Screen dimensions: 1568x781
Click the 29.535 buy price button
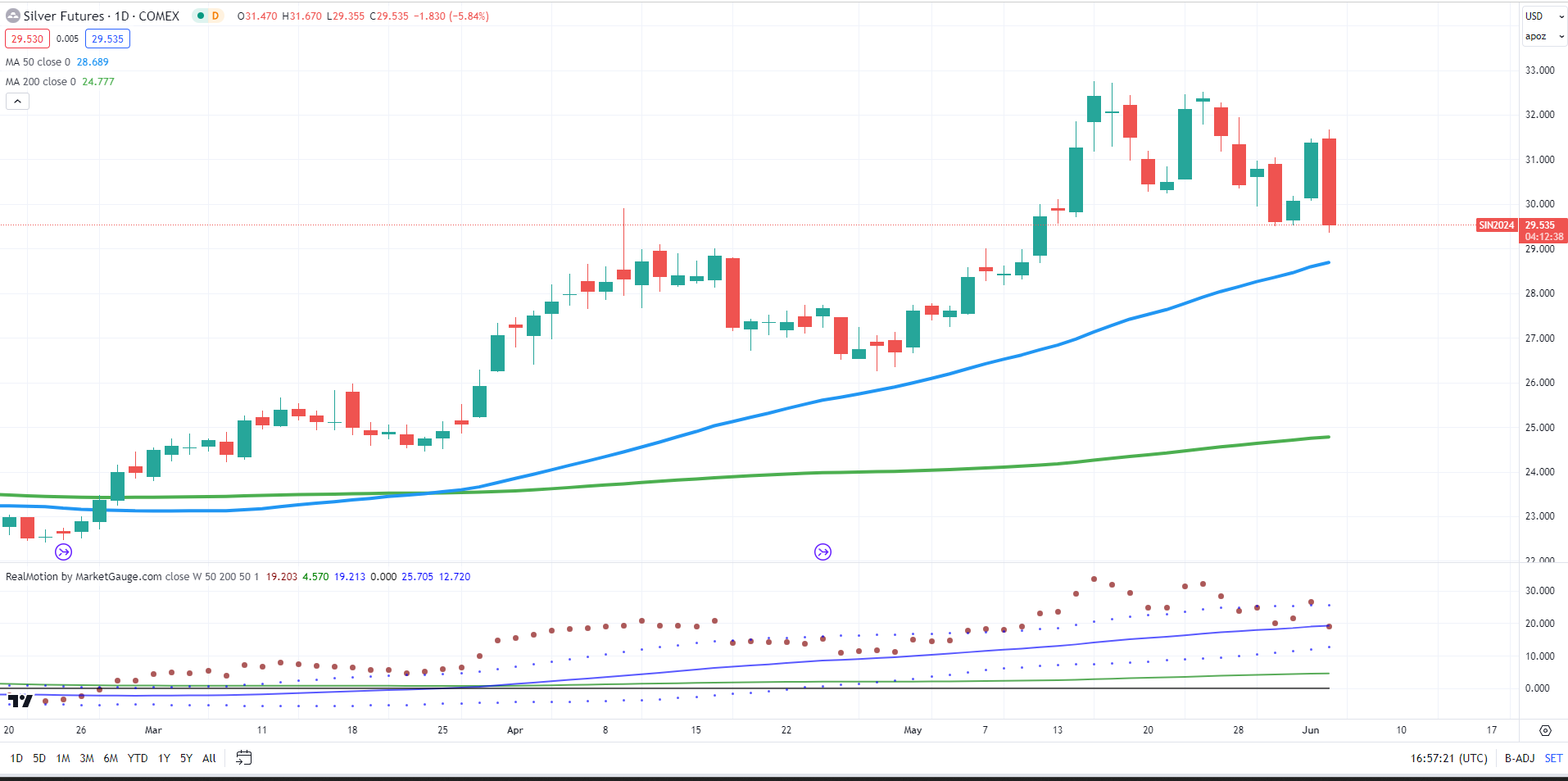[x=107, y=39]
